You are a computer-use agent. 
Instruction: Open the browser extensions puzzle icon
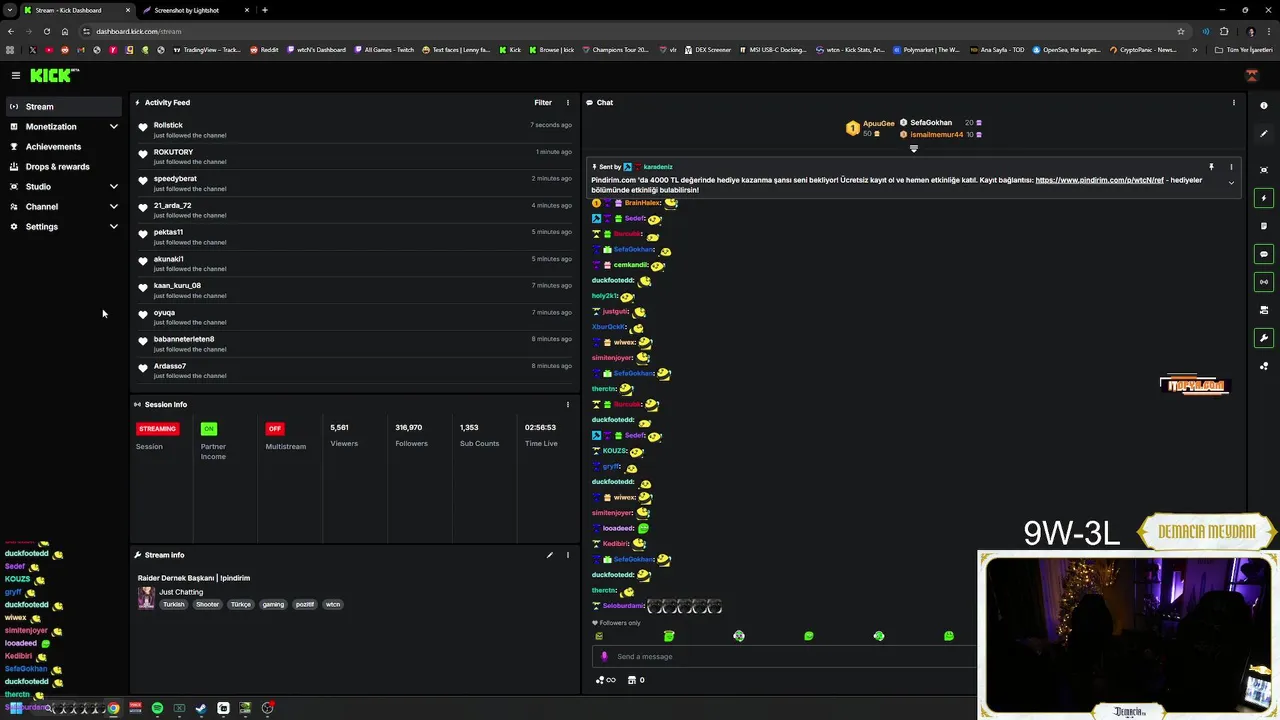pyautogui.click(x=1224, y=31)
